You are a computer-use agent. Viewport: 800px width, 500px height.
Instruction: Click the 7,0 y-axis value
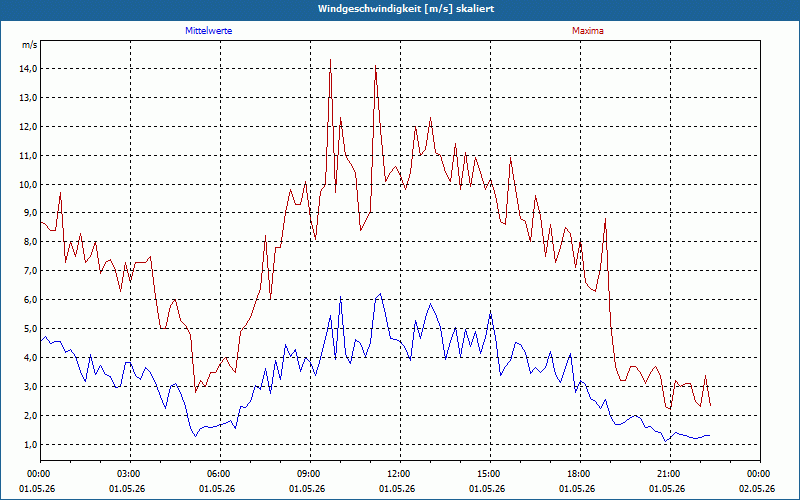(30, 271)
